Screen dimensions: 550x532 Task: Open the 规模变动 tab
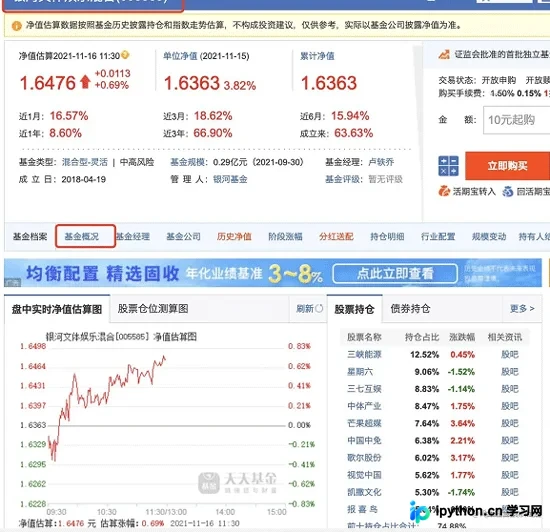pyautogui.click(x=489, y=236)
